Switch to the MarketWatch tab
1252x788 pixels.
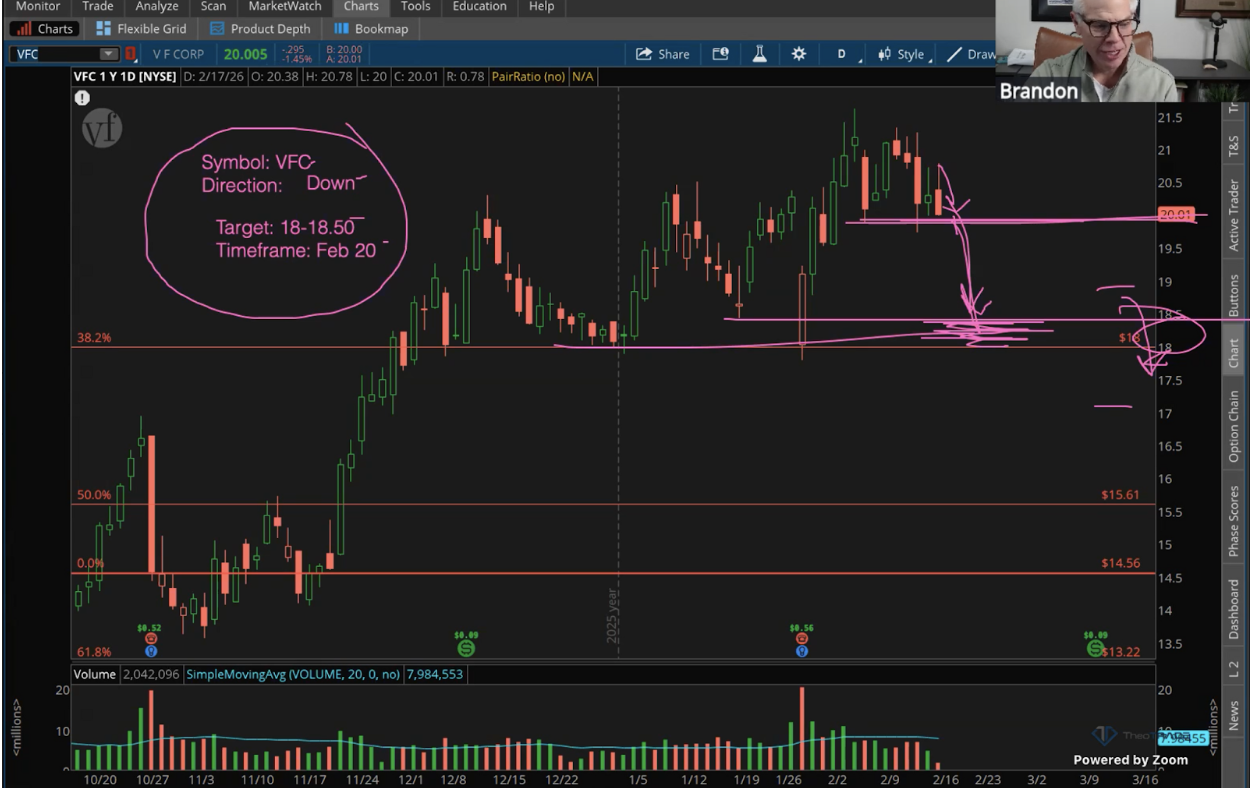click(285, 6)
